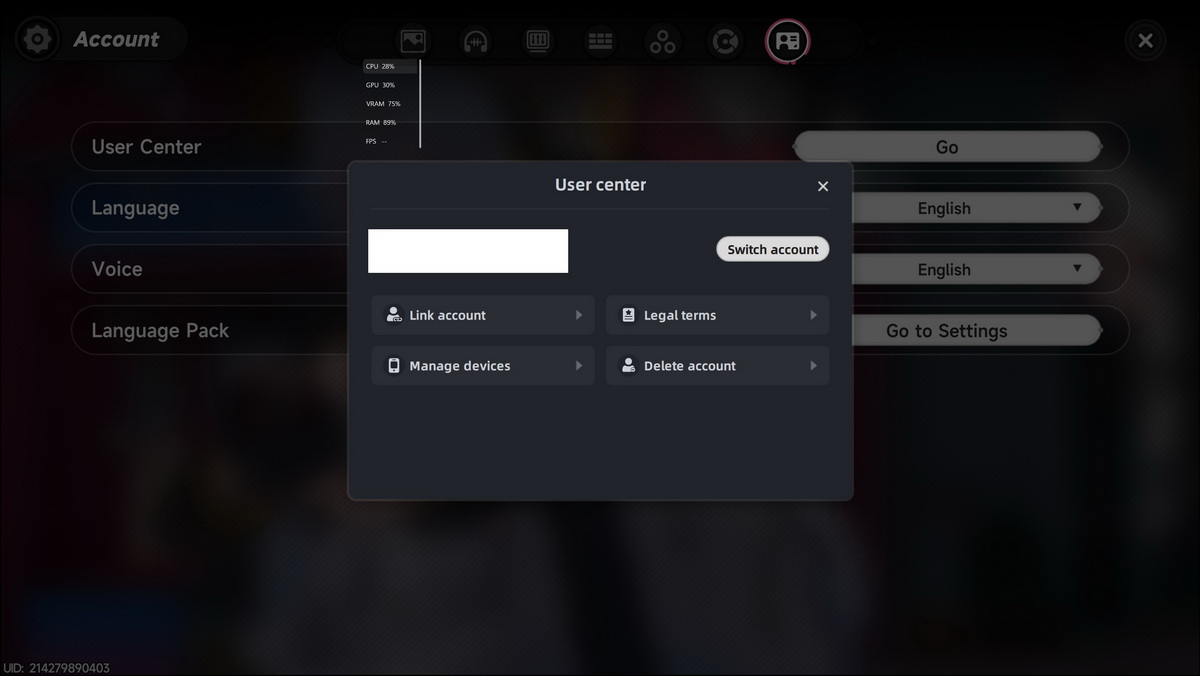Image resolution: width=1200 pixels, height=676 pixels.
Task: Open Link account option
Action: 483,315
